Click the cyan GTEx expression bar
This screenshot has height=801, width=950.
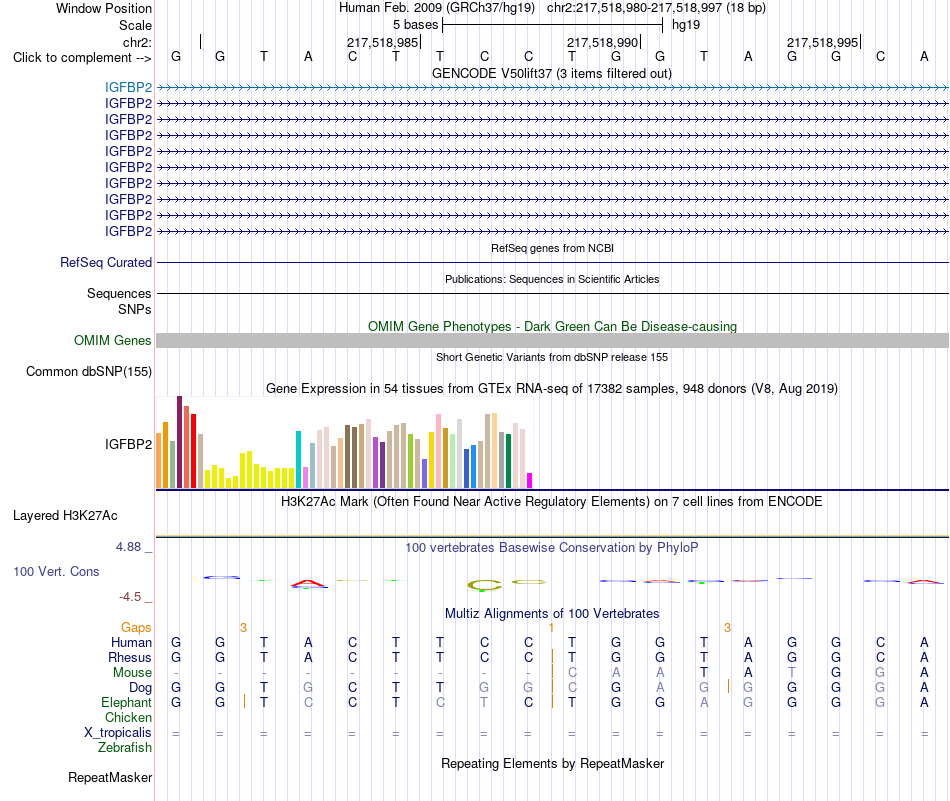298,459
